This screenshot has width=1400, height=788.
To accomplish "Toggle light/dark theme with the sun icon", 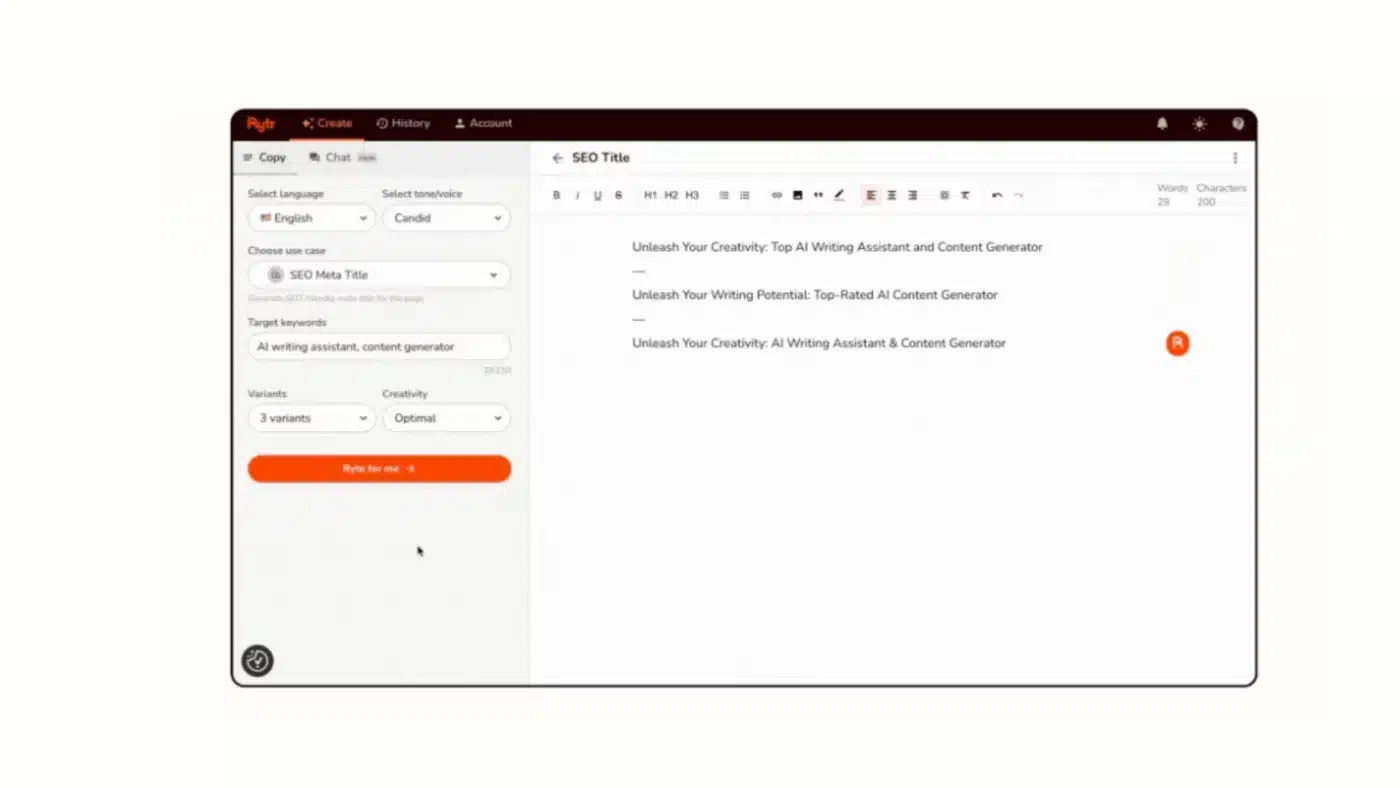I will pos(1199,124).
